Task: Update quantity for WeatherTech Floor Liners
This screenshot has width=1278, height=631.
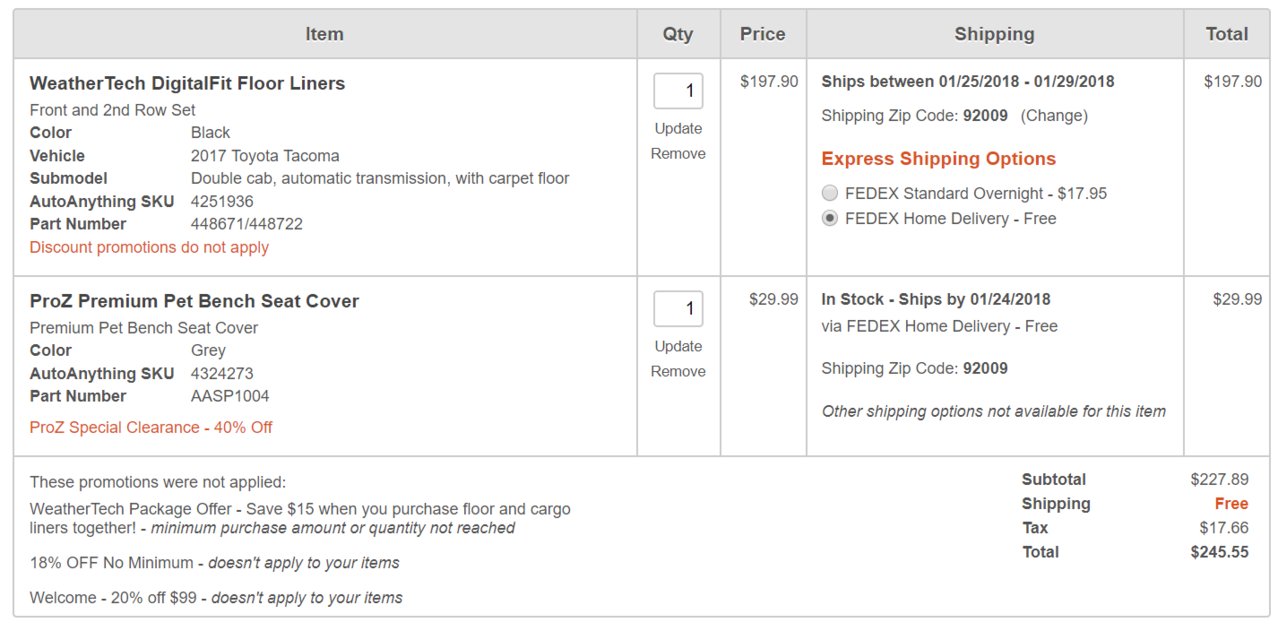Action: 678,128
